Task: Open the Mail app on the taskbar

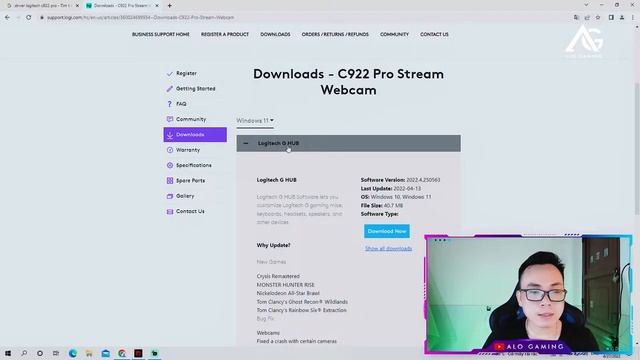Action: [105, 353]
